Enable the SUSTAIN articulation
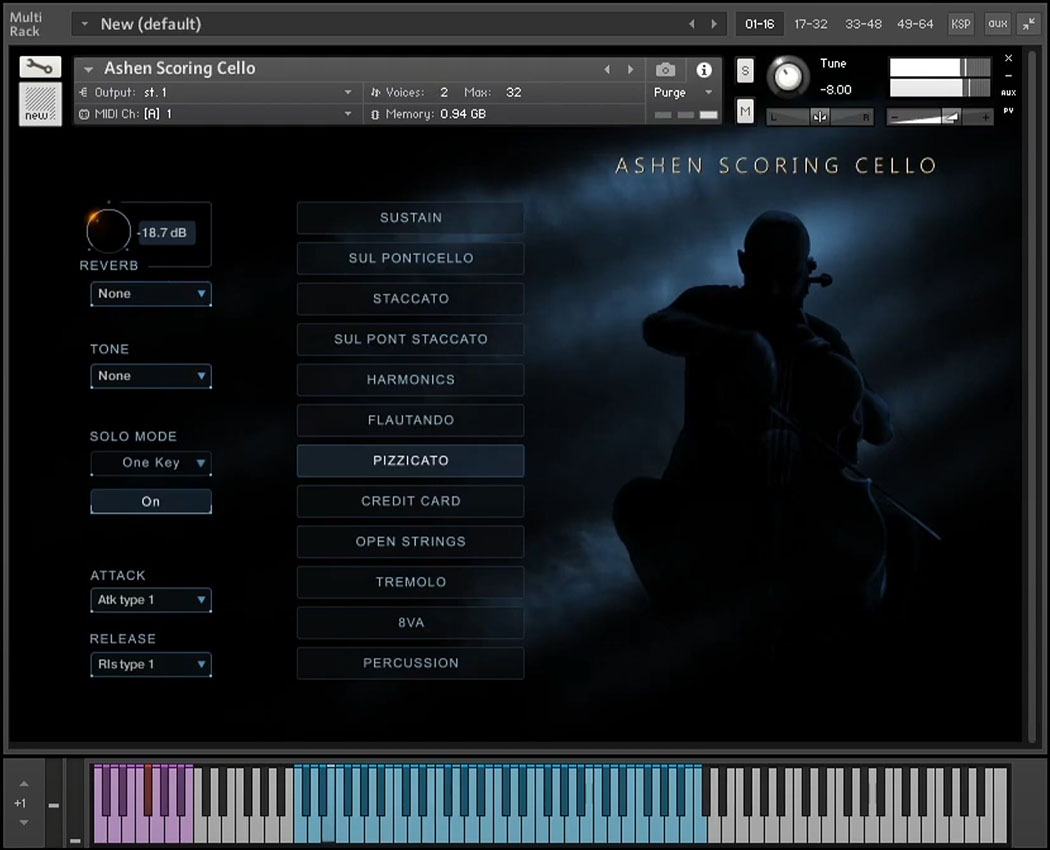This screenshot has height=850, width=1050. (410, 218)
